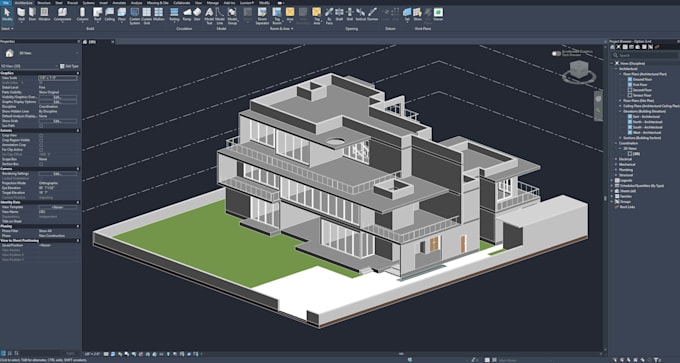The image size is (680, 363).
Task: Open the Set work plane tool
Action: coord(407,14)
